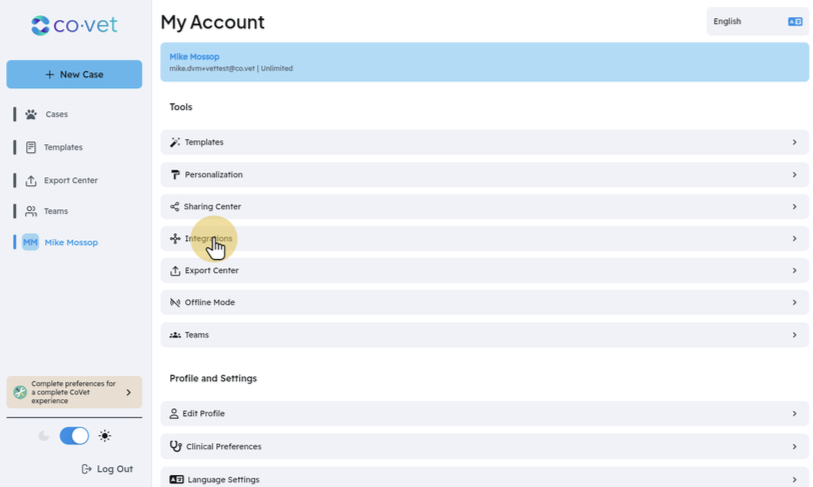
Task: Click the language icon in English selector
Action: tap(795, 21)
